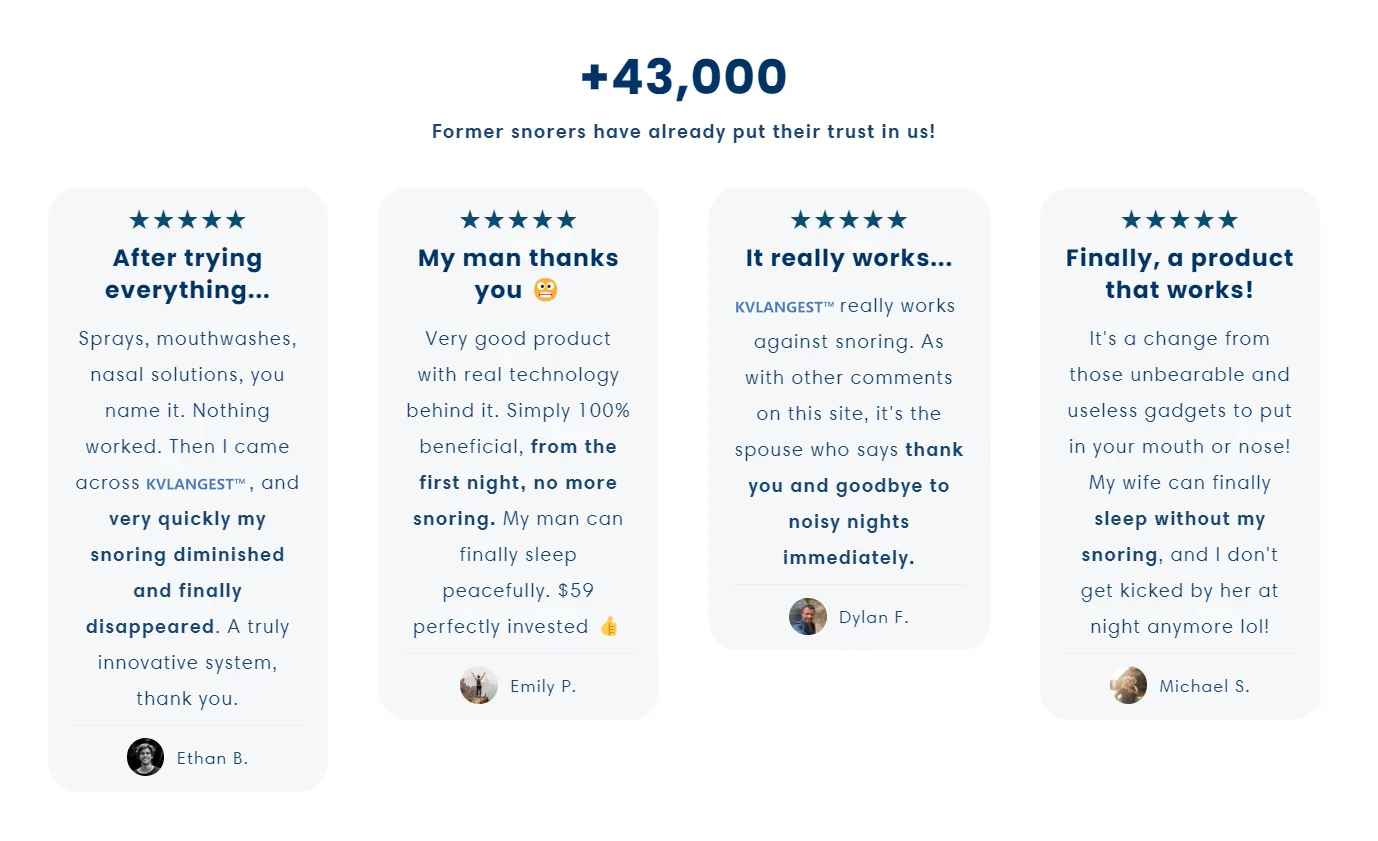This screenshot has width=1378, height=841.
Task: Click the thumbs up emoji in Emily's review
Action: click(x=609, y=627)
